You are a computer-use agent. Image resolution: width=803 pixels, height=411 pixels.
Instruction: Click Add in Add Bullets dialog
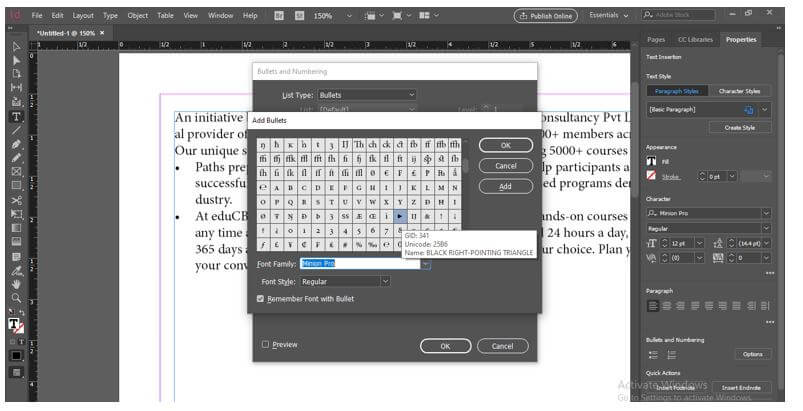pos(505,187)
